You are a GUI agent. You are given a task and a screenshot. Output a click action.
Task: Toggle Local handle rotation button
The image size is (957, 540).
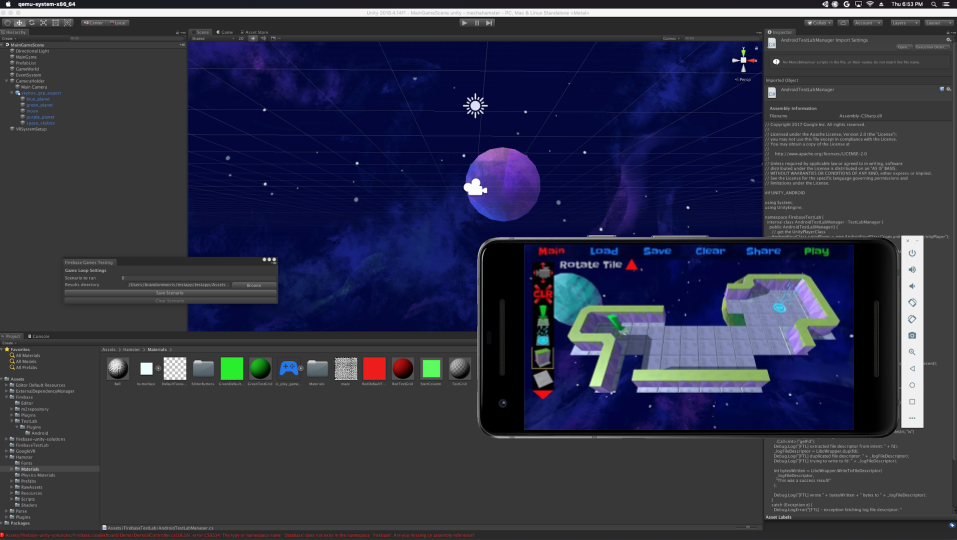coord(118,22)
